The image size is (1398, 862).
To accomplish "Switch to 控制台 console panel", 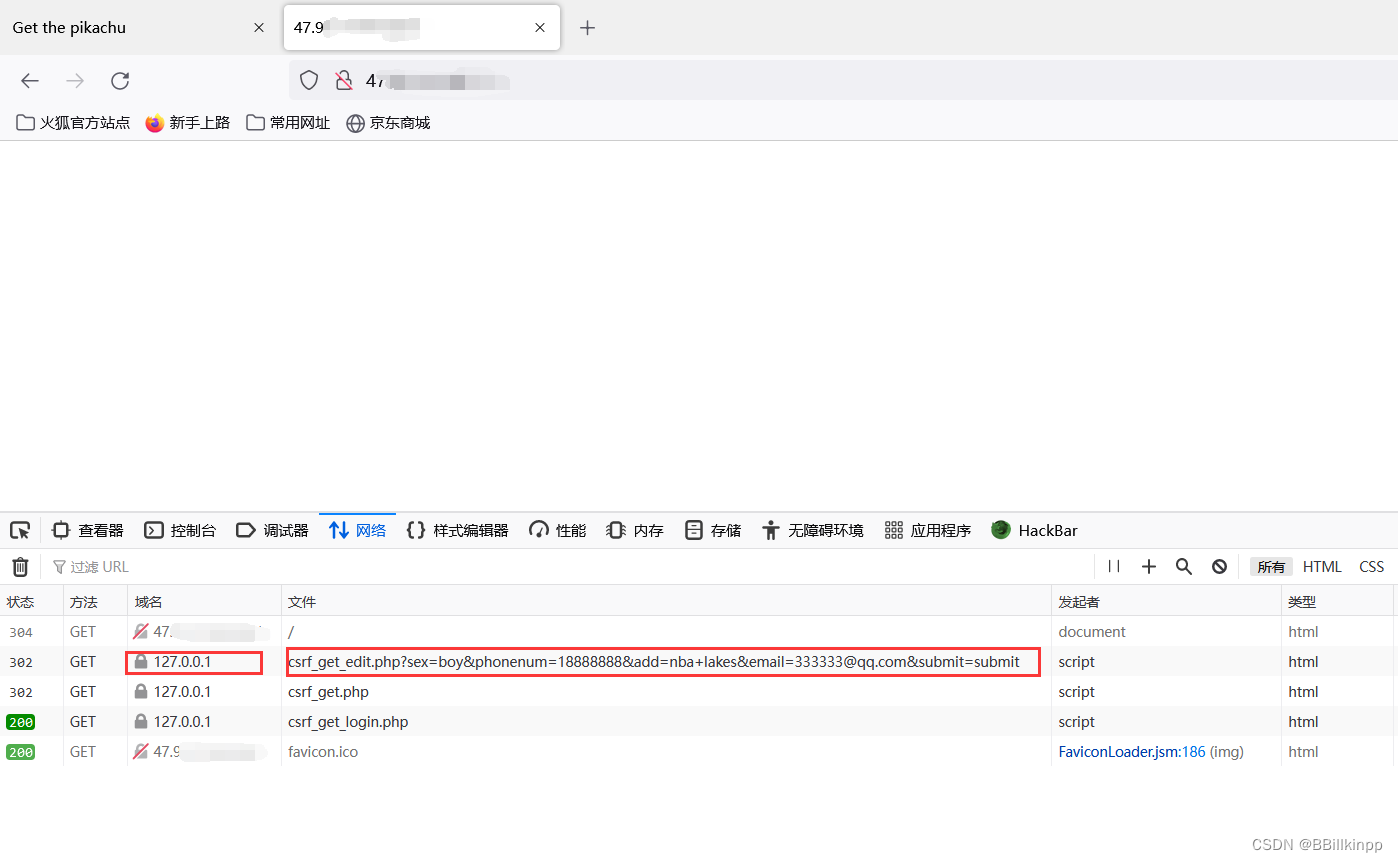I will tap(180, 530).
